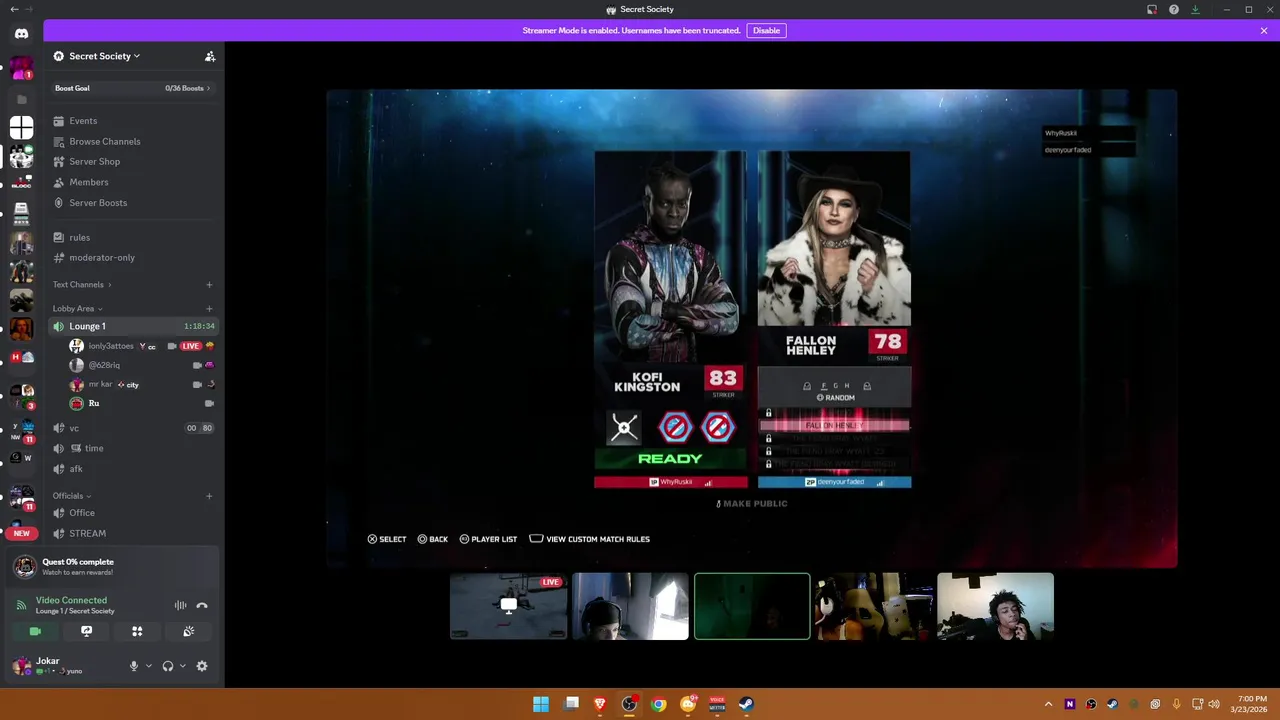Open Secret Society server dropdown menu
Image resolution: width=1280 pixels, height=720 pixels.
click(x=104, y=56)
